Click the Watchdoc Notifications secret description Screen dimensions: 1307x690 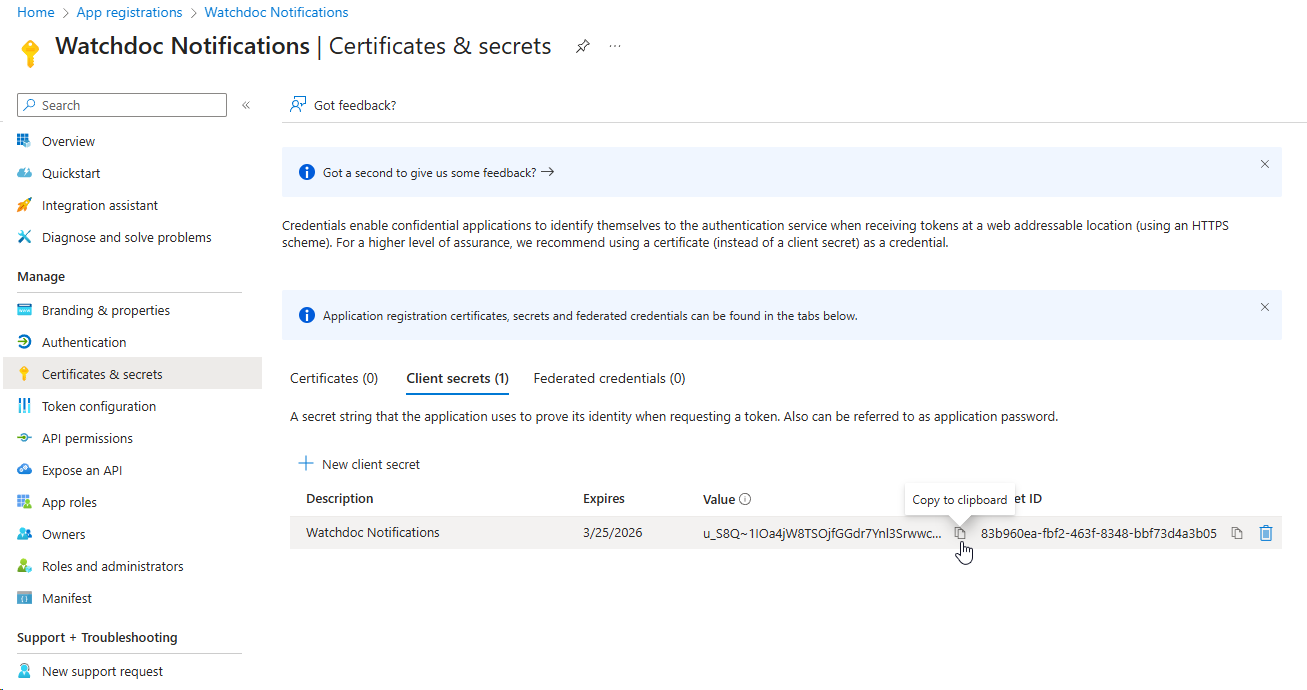pyautogui.click(x=373, y=532)
